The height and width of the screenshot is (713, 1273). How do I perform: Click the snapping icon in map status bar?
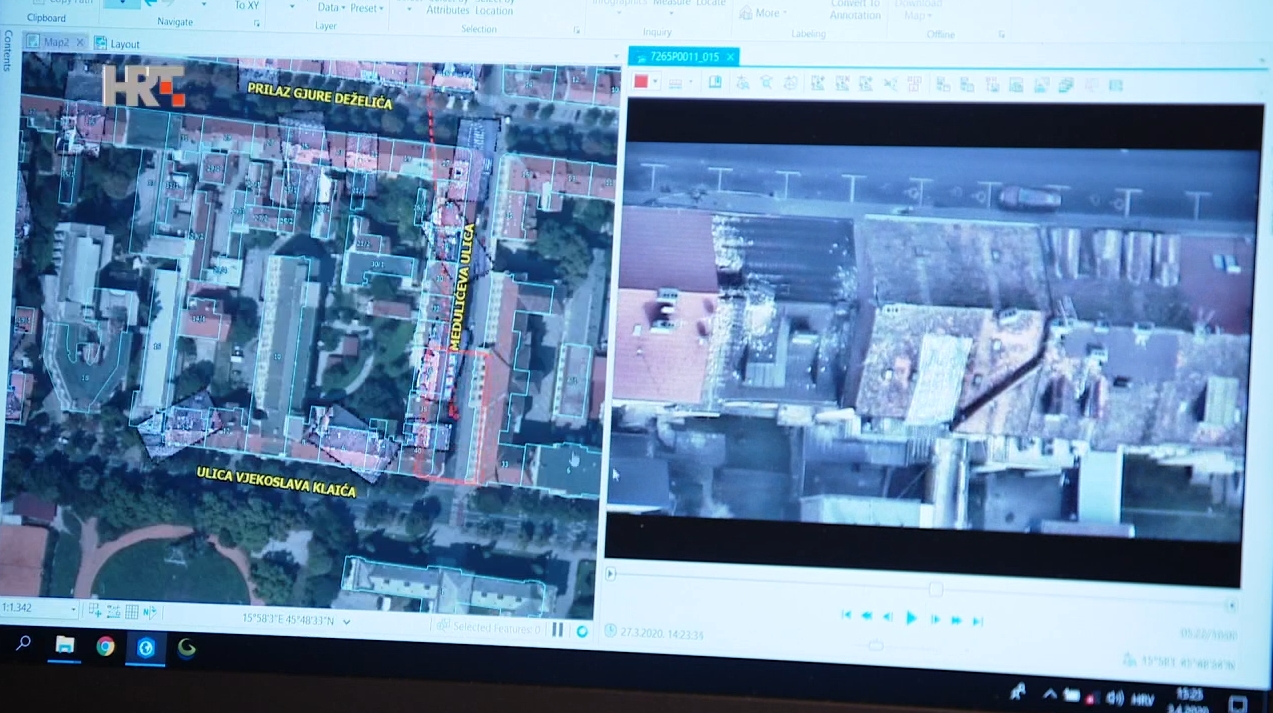coord(95,610)
